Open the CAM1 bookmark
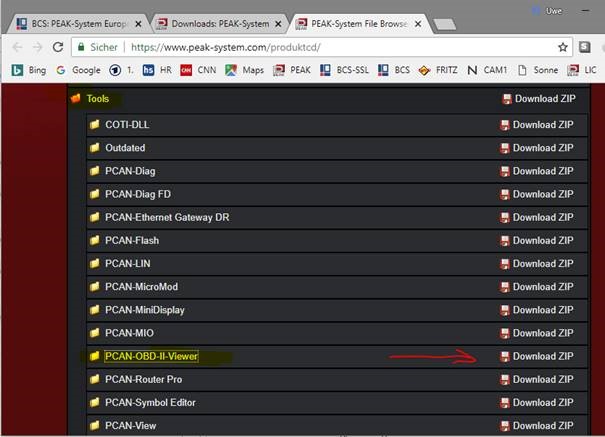 [487, 70]
